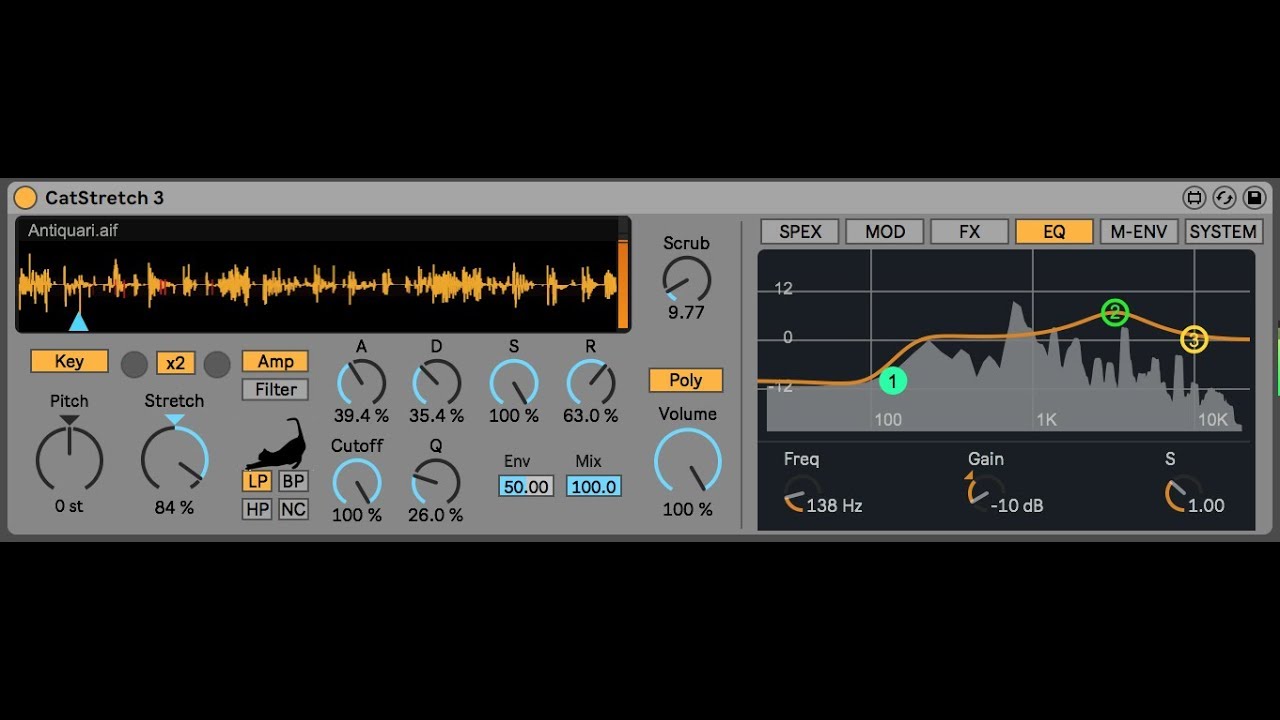The image size is (1280, 720).
Task: Click the CatStretch 3 device title
Action: coord(104,198)
